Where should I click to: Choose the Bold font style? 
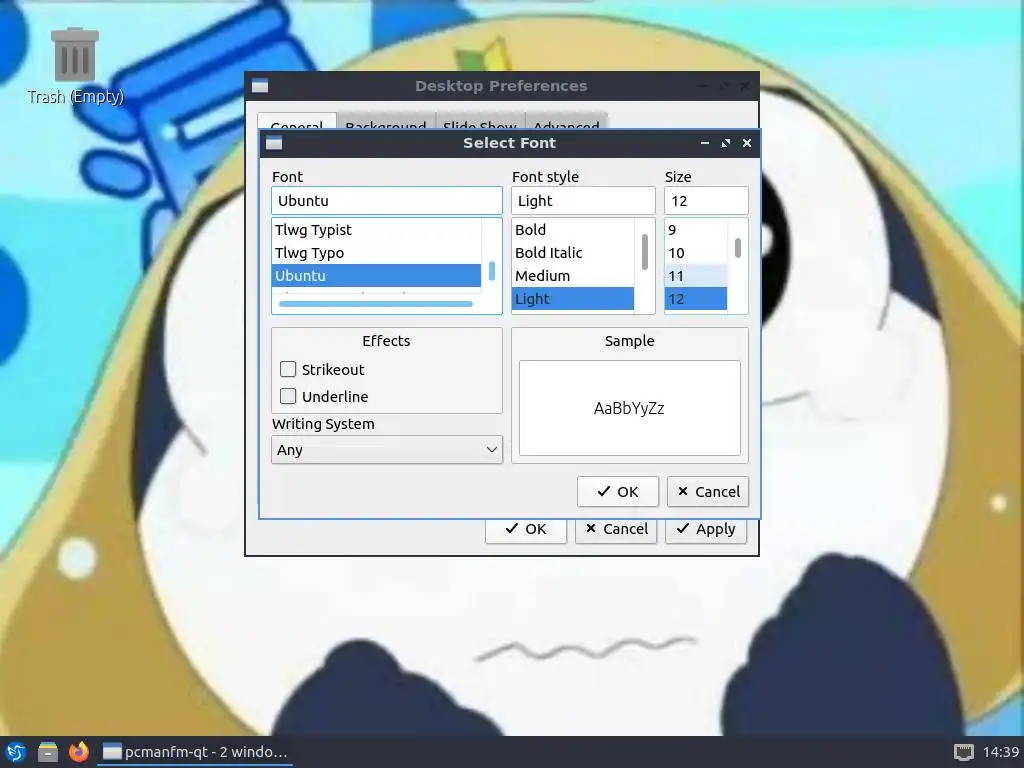(x=573, y=230)
